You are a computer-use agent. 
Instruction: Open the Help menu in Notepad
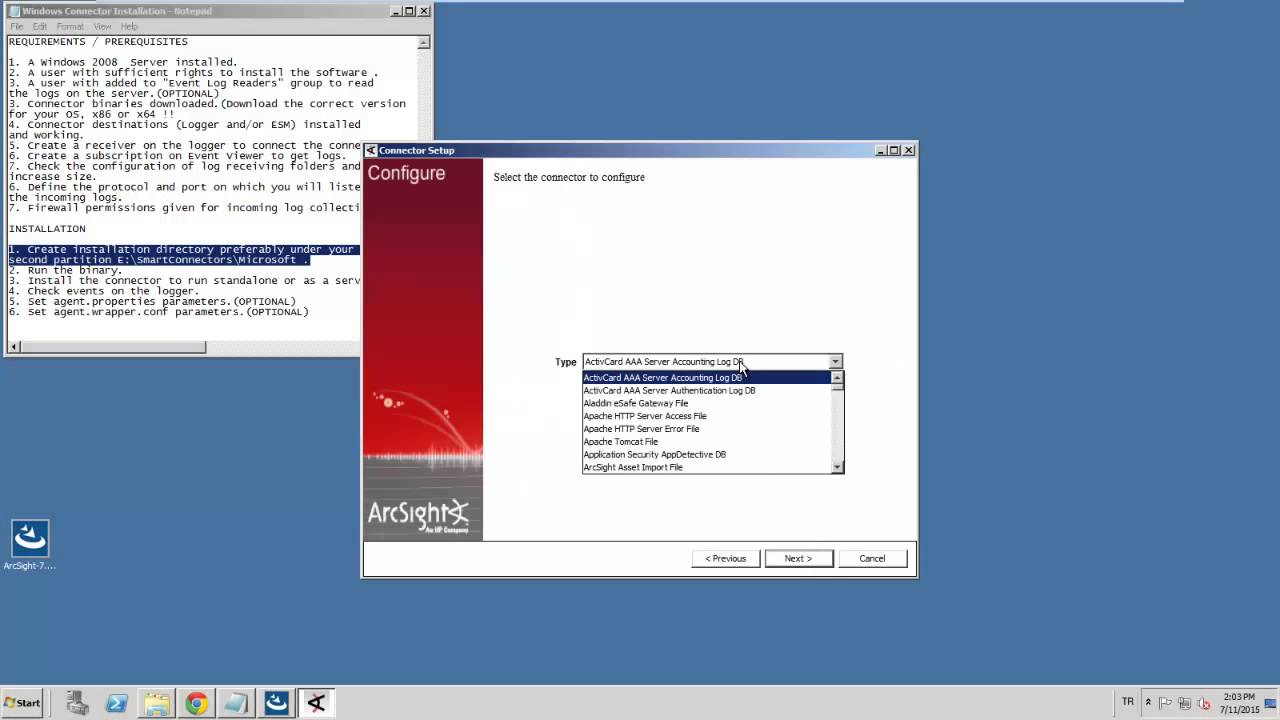pos(129,26)
